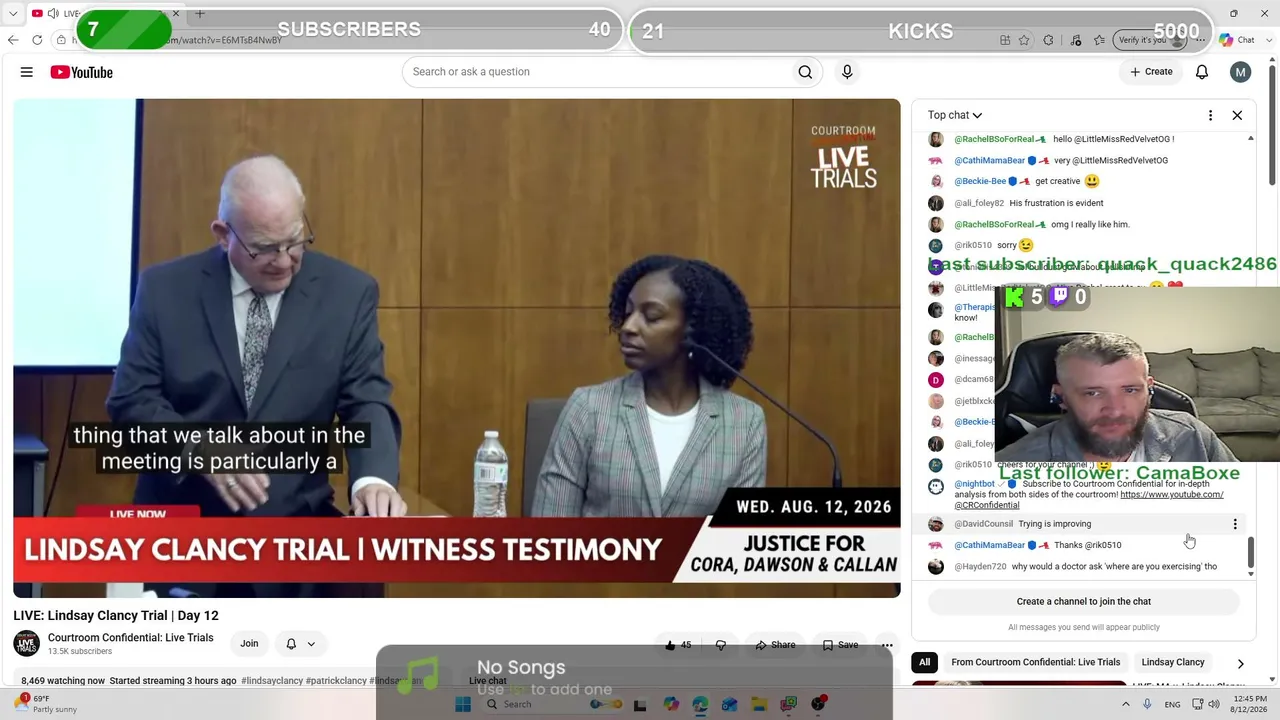Open the browser tab list dropdown
This screenshot has height=720, width=1280.
(13, 14)
